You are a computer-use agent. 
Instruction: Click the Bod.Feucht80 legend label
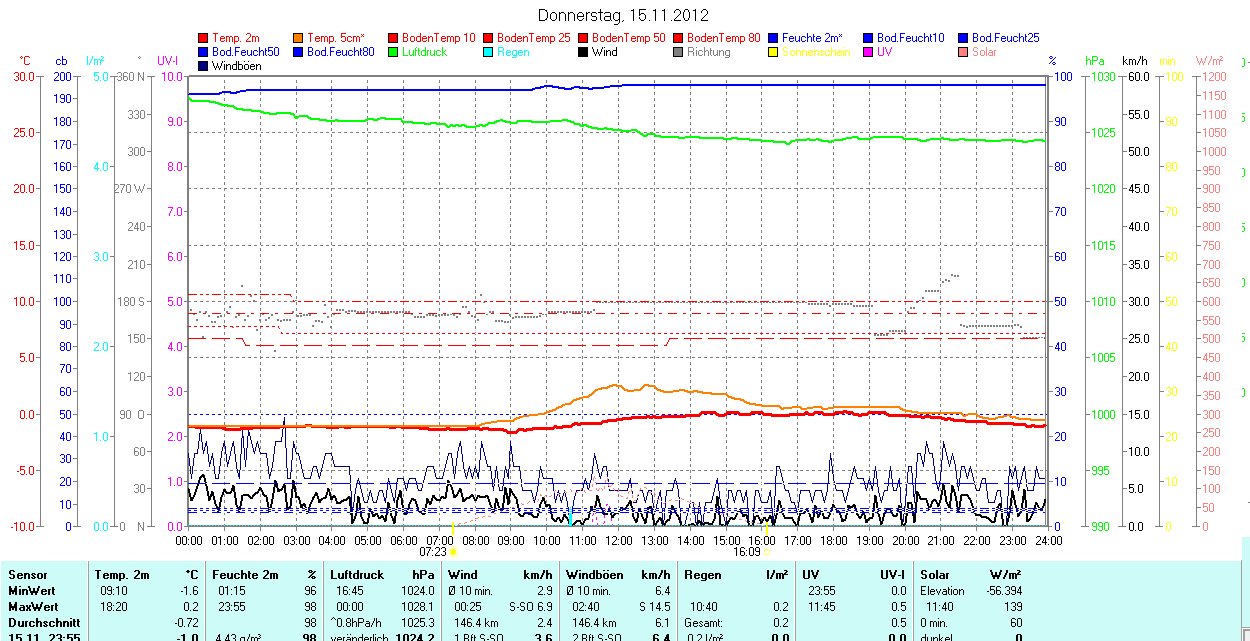(x=340, y=52)
